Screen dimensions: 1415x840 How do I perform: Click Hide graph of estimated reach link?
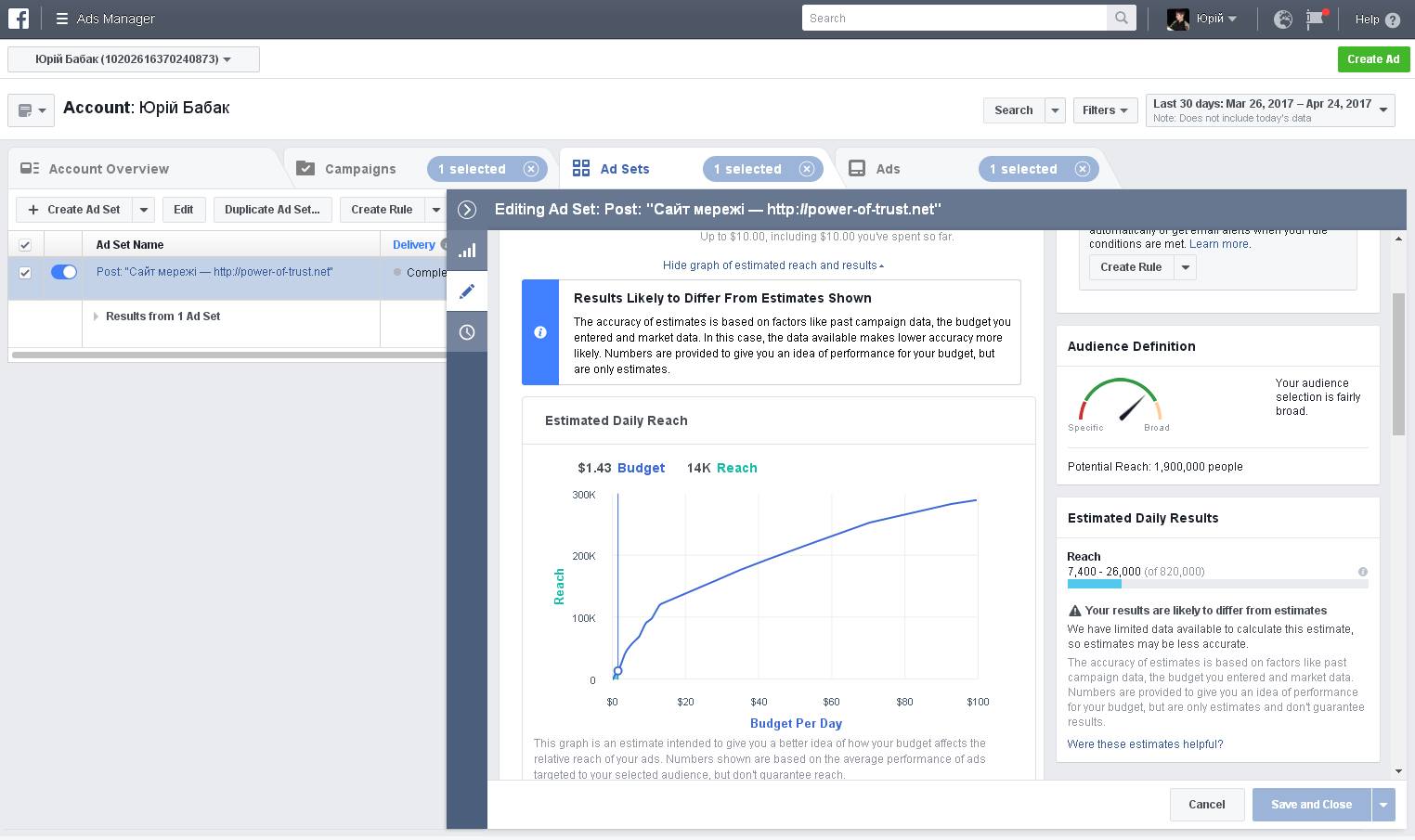point(772,265)
